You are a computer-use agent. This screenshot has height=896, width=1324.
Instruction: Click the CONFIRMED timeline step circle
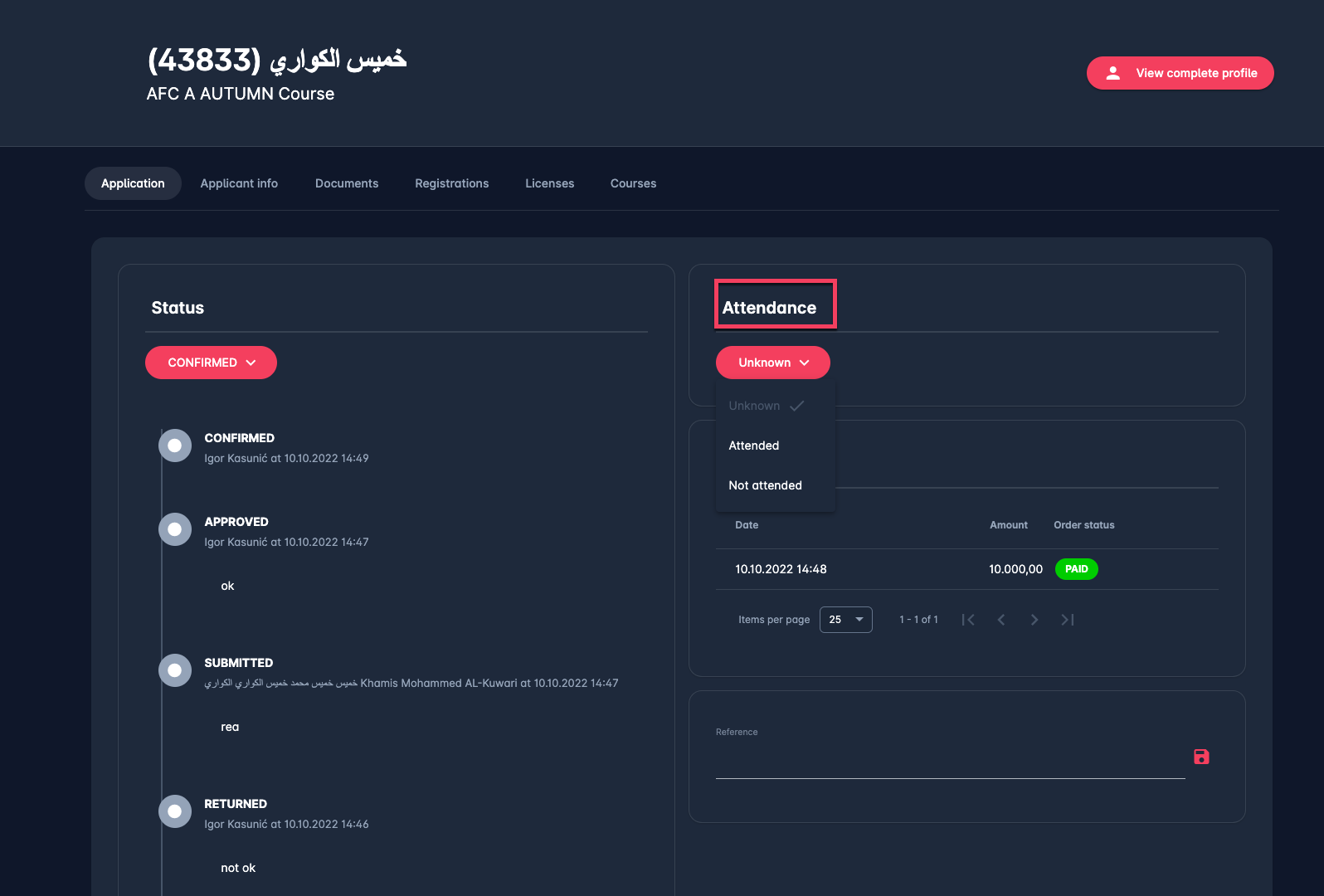tap(175, 446)
